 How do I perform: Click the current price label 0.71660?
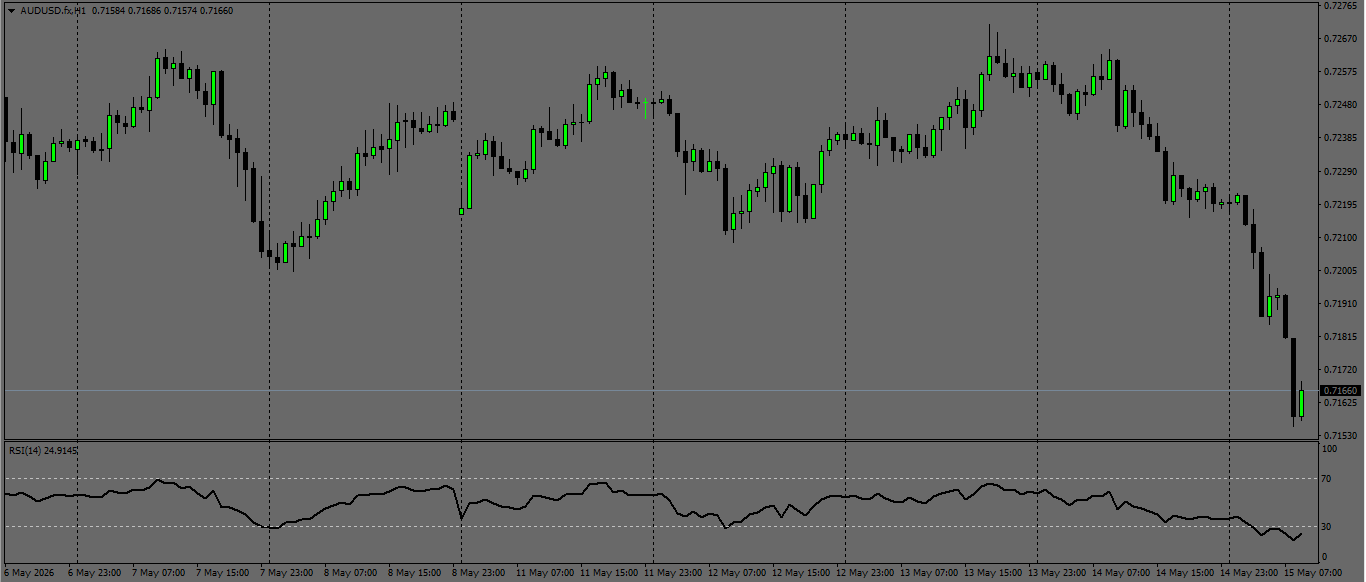pos(1340,390)
